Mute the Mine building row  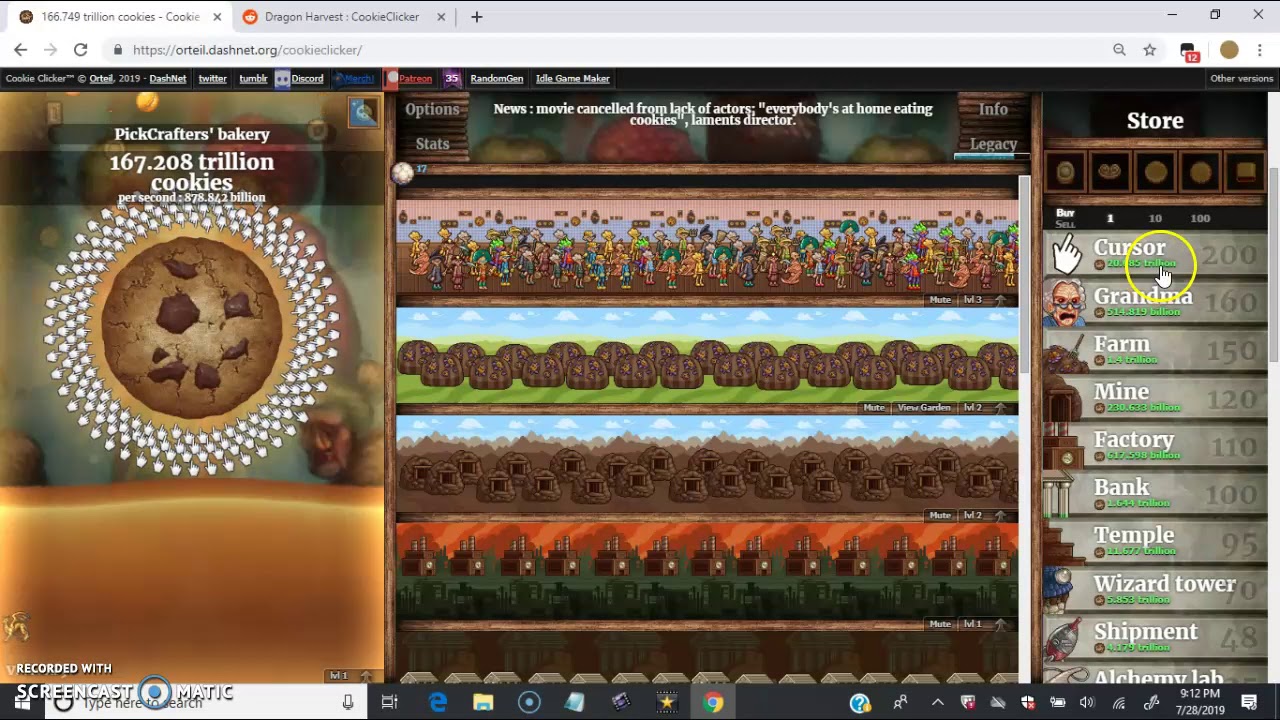click(x=940, y=516)
